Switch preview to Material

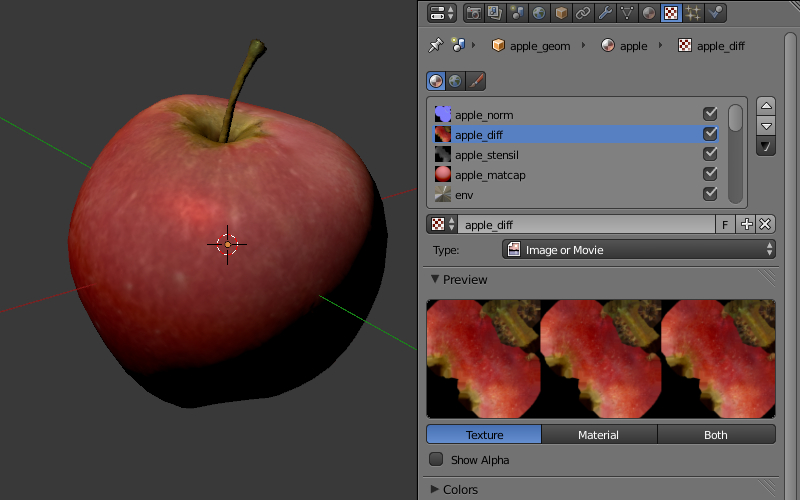(599, 435)
